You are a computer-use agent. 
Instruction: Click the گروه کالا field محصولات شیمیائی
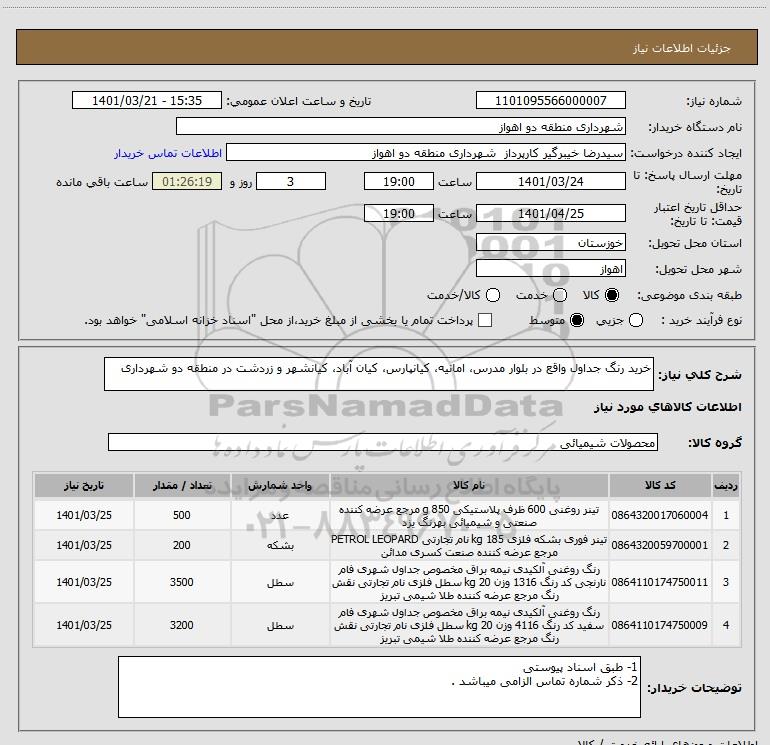click(x=383, y=442)
